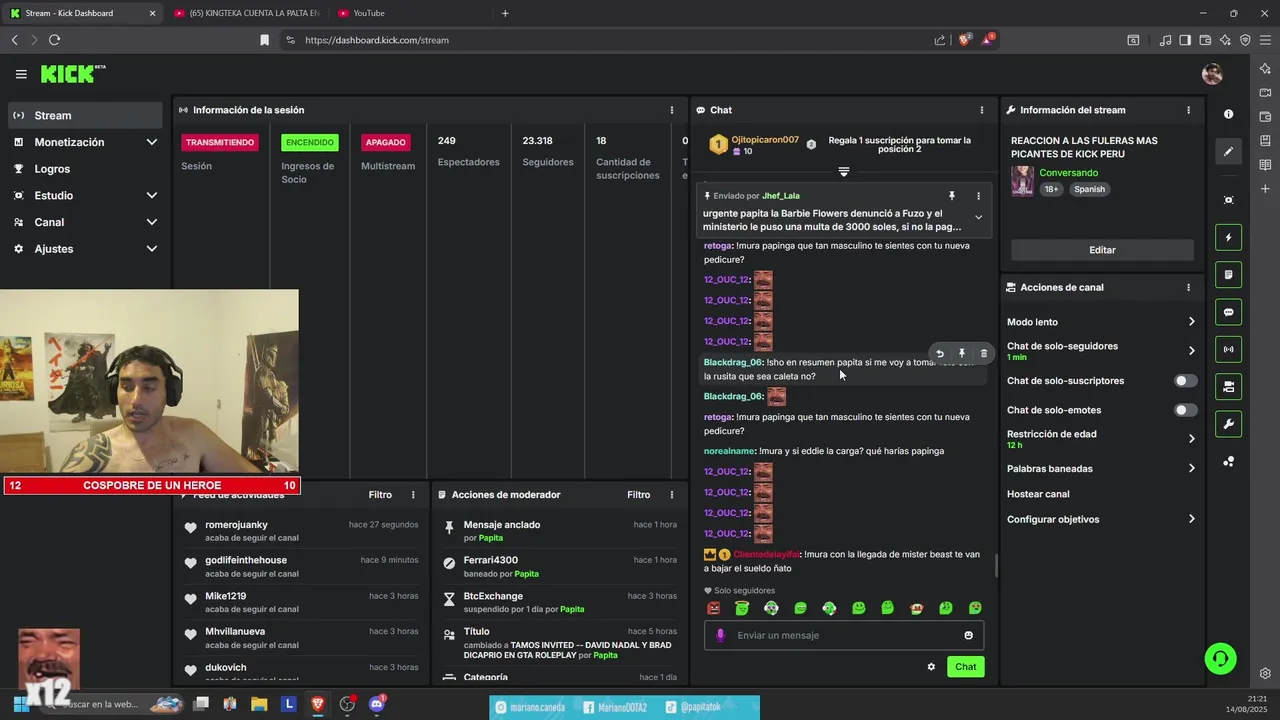Insert the angry red face emote
This screenshot has height=720, width=1280.
(x=714, y=608)
